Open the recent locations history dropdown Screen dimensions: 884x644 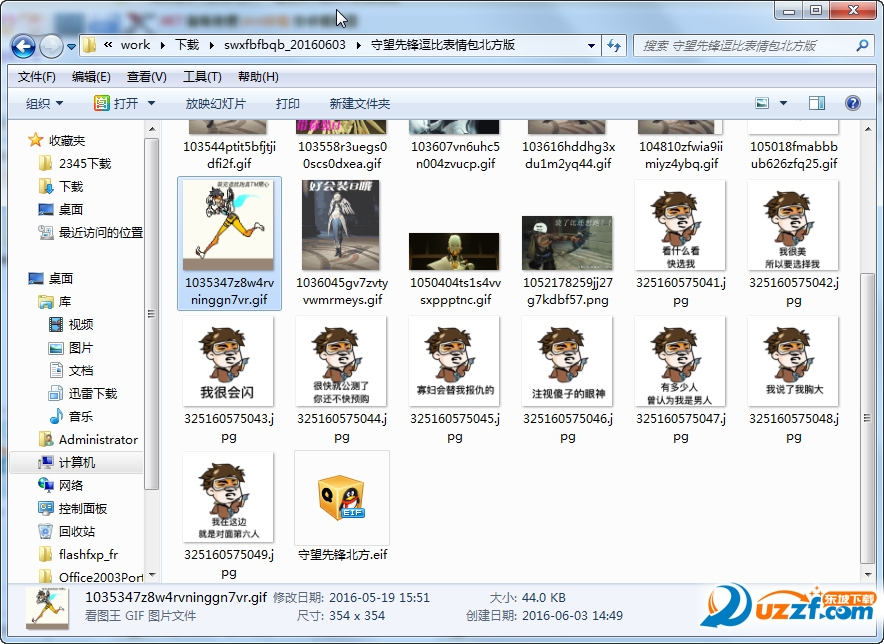point(71,47)
